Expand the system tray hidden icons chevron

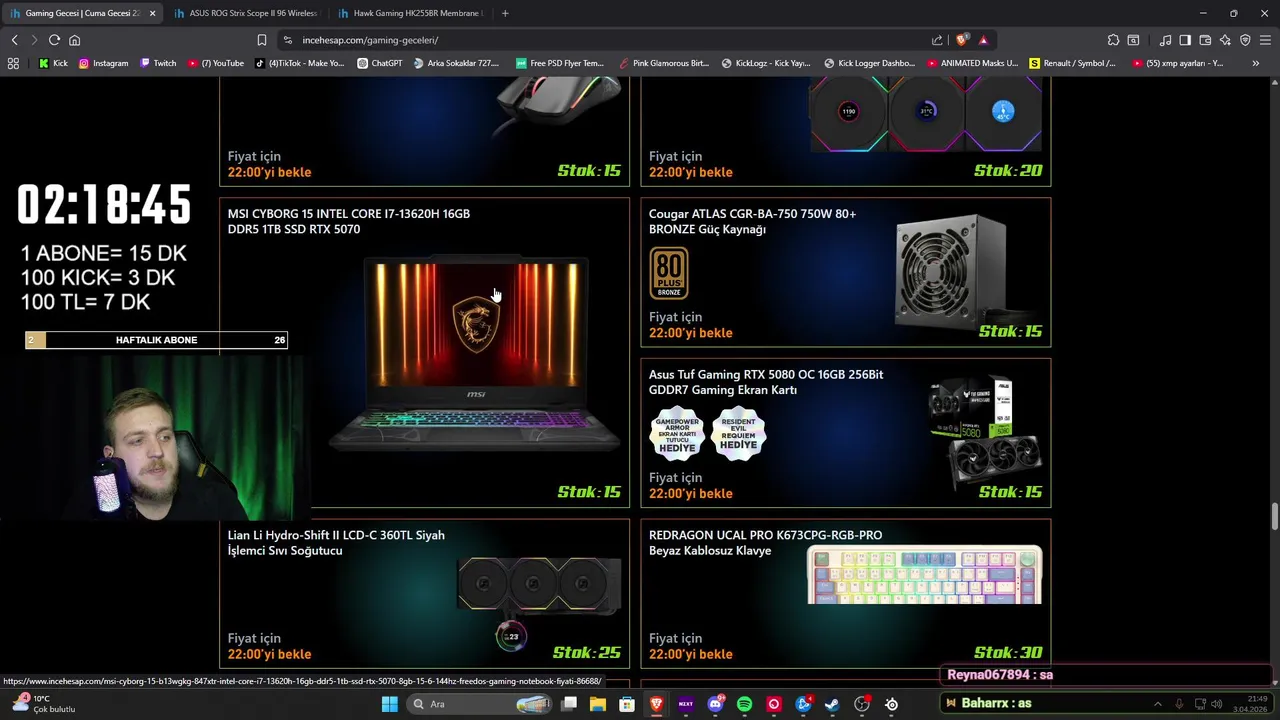[1158, 704]
